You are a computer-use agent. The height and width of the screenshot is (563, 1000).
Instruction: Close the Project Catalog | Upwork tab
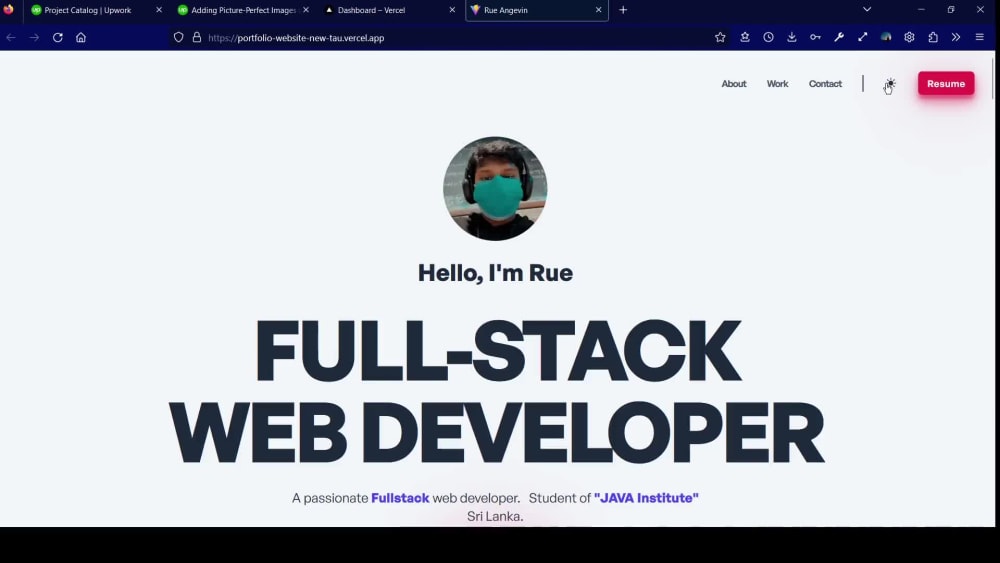159,10
